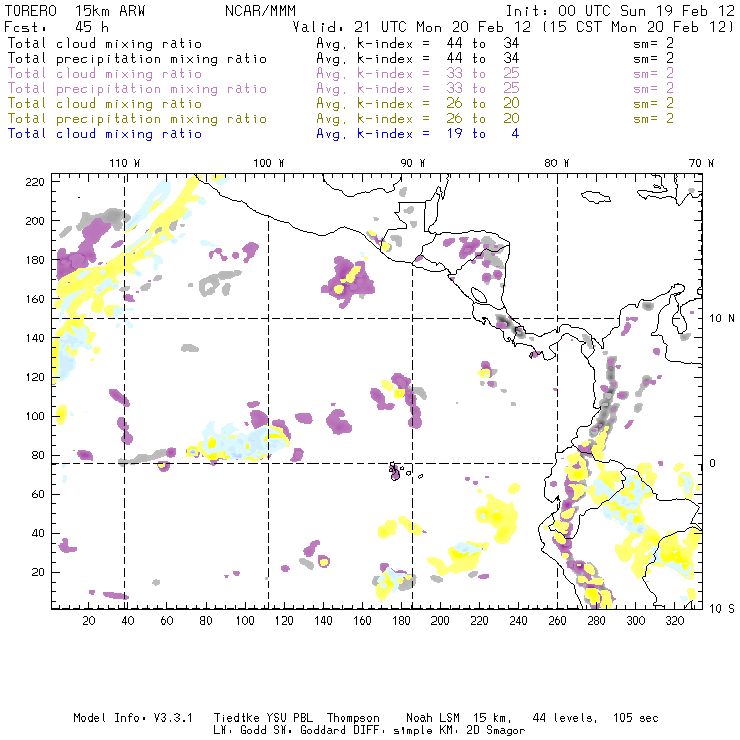Click the "160" label on the left y-axis
Image resolution: width=740 pixels, height=740 pixels.
point(35,299)
